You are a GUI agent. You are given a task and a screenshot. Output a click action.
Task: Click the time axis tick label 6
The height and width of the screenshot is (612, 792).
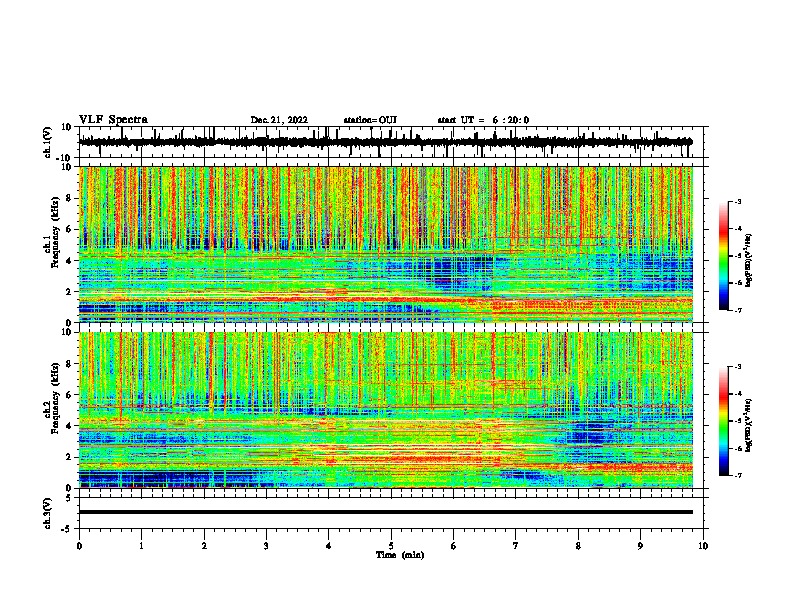[454, 546]
